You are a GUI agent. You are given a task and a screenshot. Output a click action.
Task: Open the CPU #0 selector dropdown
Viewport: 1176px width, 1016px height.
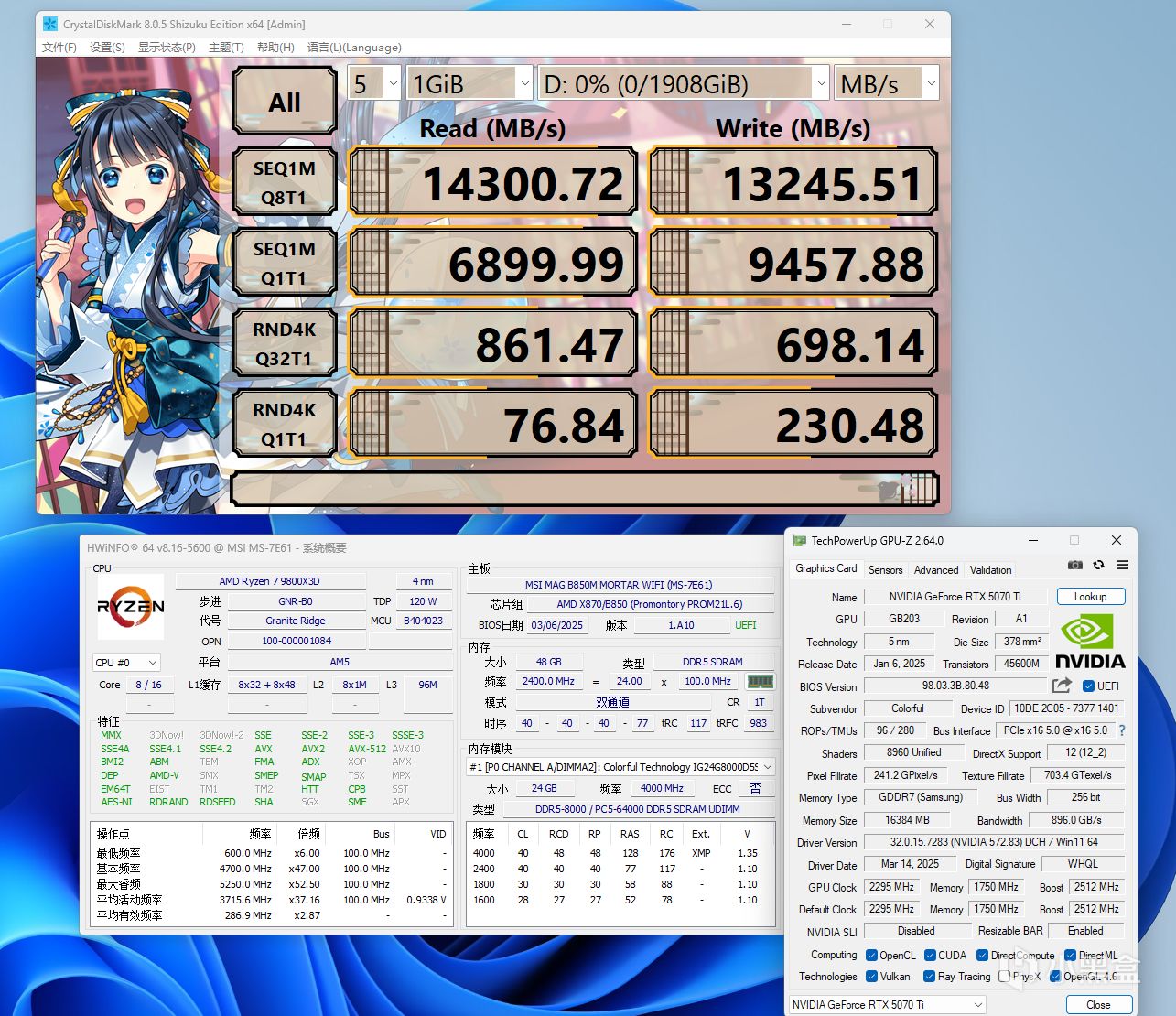pyautogui.click(x=126, y=663)
